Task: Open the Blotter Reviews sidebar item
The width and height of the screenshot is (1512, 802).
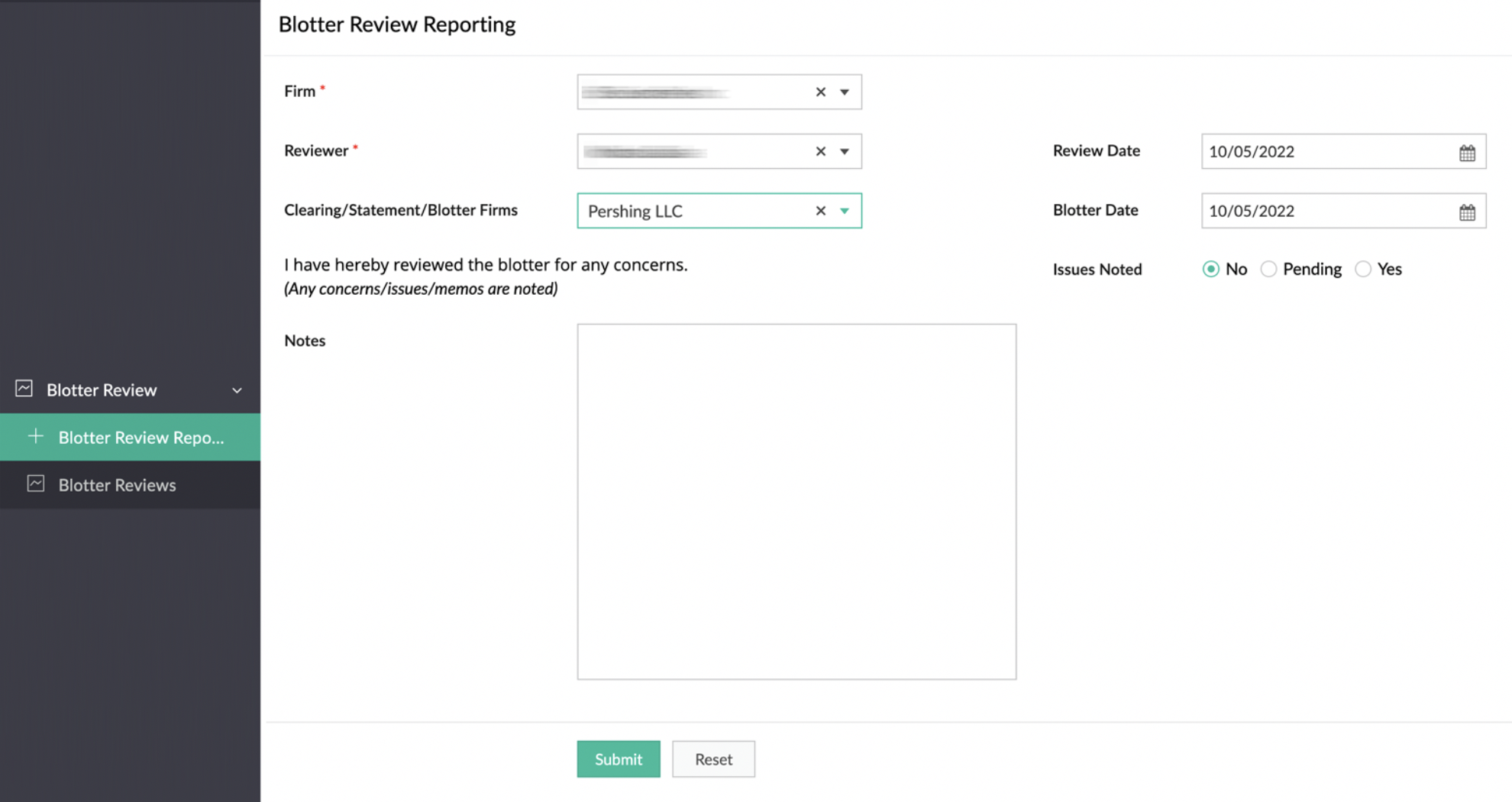Action: tap(130, 485)
